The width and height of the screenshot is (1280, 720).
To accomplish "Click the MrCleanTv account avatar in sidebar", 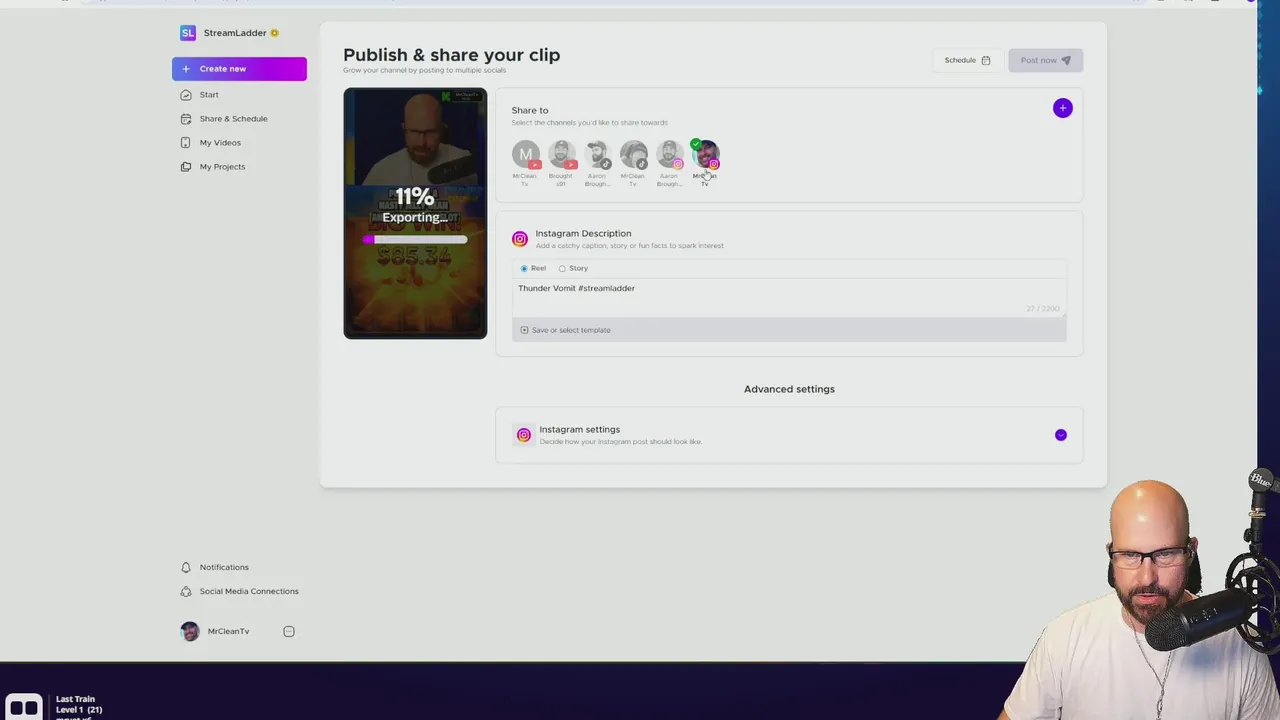I will [x=190, y=631].
